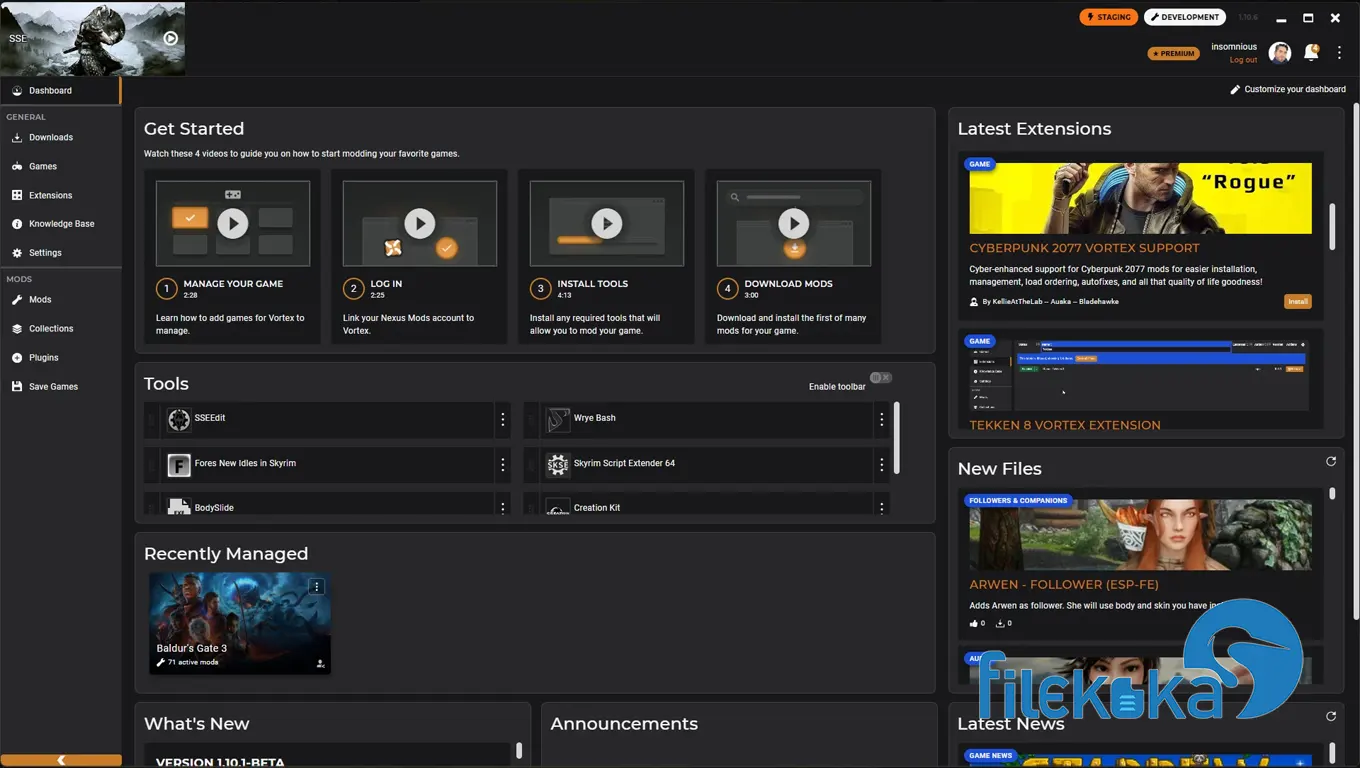The image size is (1360, 768).
Task: Click Arwen mod downloads count icon
Action: click(x=1000, y=623)
